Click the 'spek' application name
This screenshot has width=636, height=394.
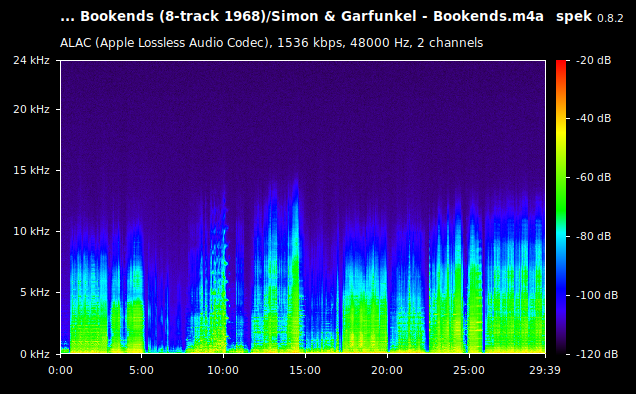click(574, 17)
